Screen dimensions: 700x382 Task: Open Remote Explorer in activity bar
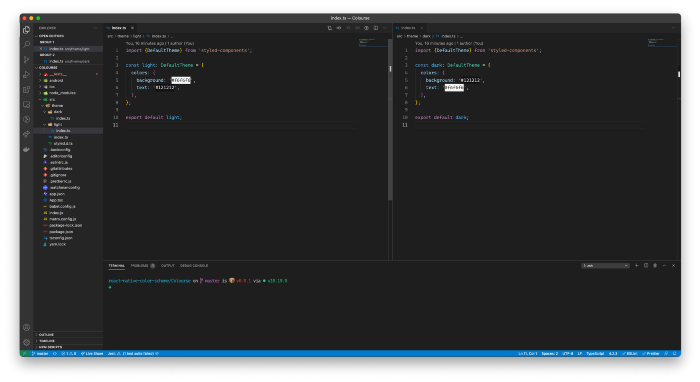26,104
